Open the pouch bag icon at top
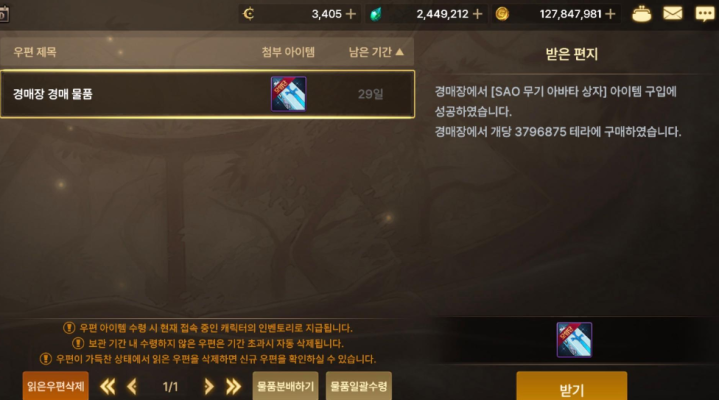719x400 pixels. 642,14
